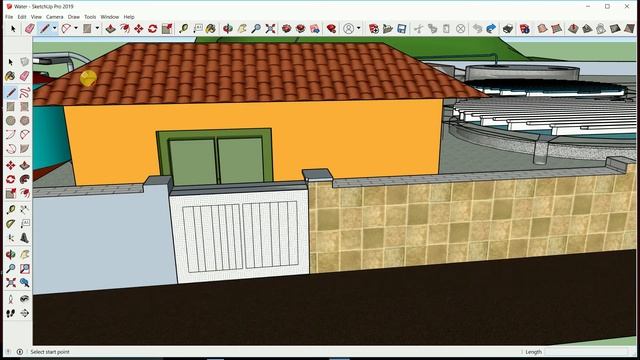This screenshot has height=360, width=640.
Task: Select the Dimensions tool
Action: pos(24,210)
